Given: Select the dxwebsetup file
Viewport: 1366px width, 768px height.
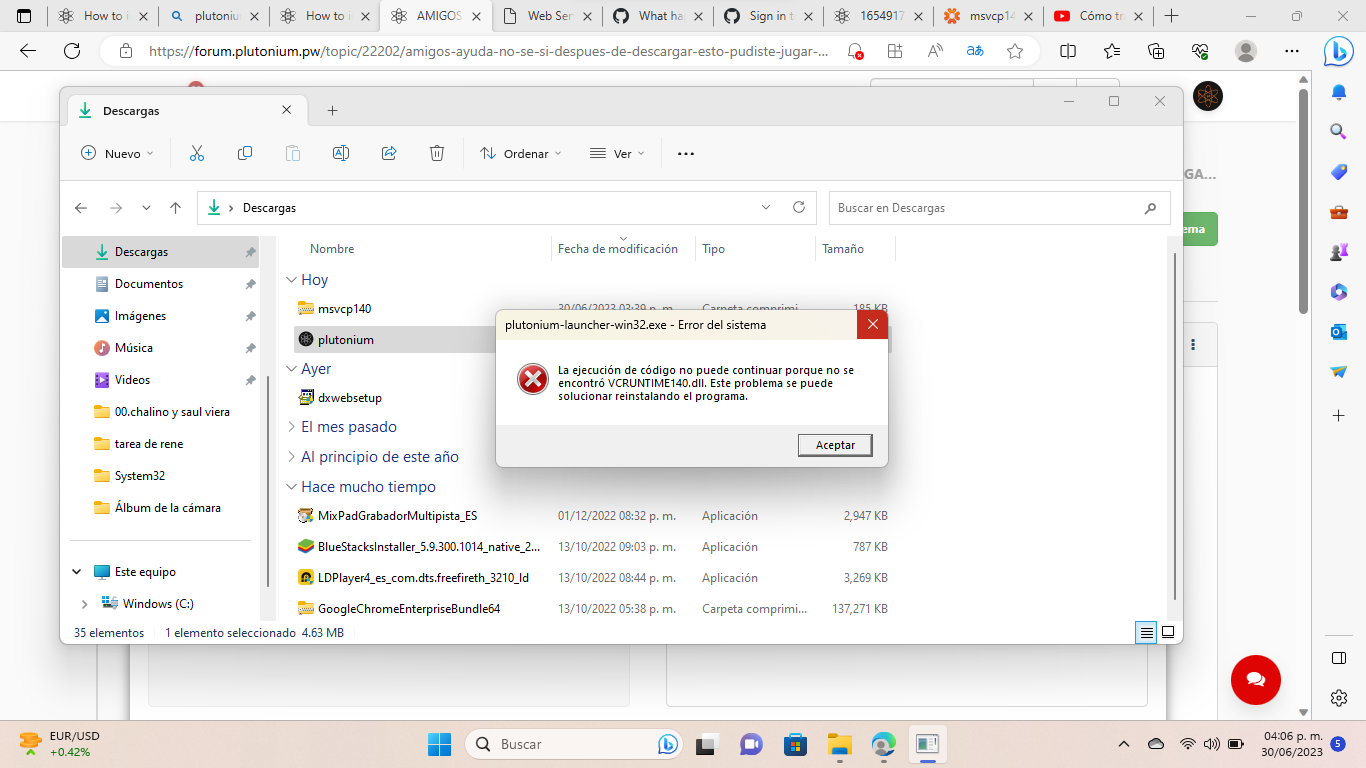Looking at the screenshot, I should (349, 398).
